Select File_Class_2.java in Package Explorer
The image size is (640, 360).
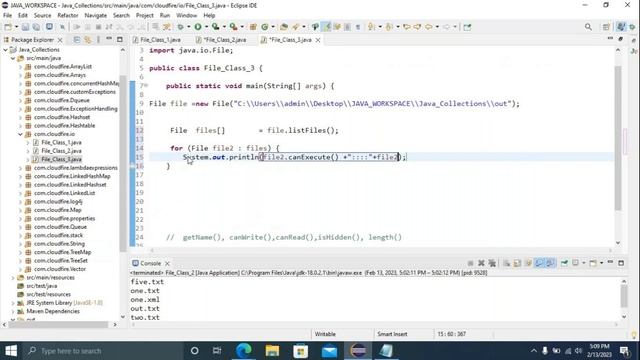pyautogui.click(x=61, y=151)
